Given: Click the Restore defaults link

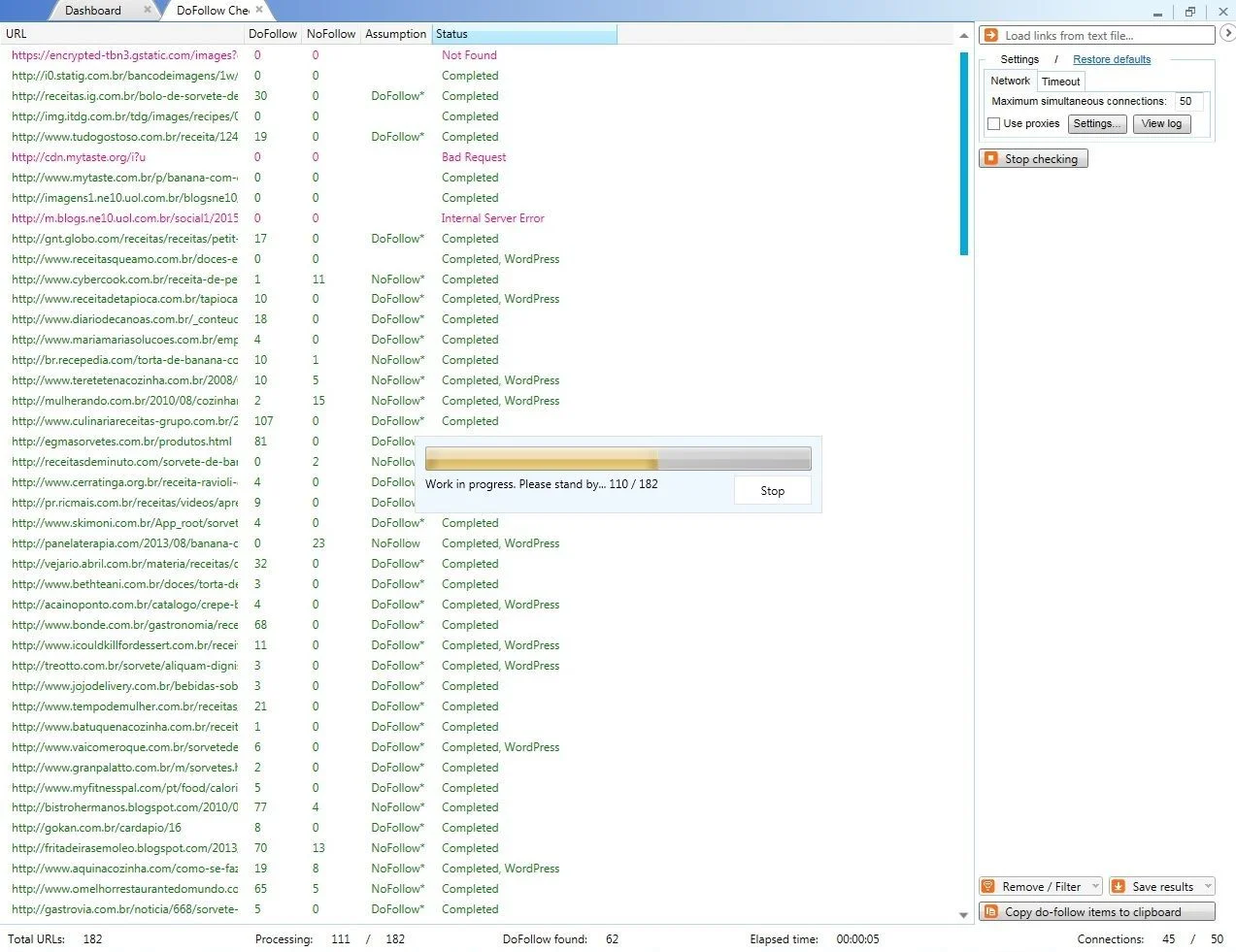Looking at the screenshot, I should [1112, 59].
